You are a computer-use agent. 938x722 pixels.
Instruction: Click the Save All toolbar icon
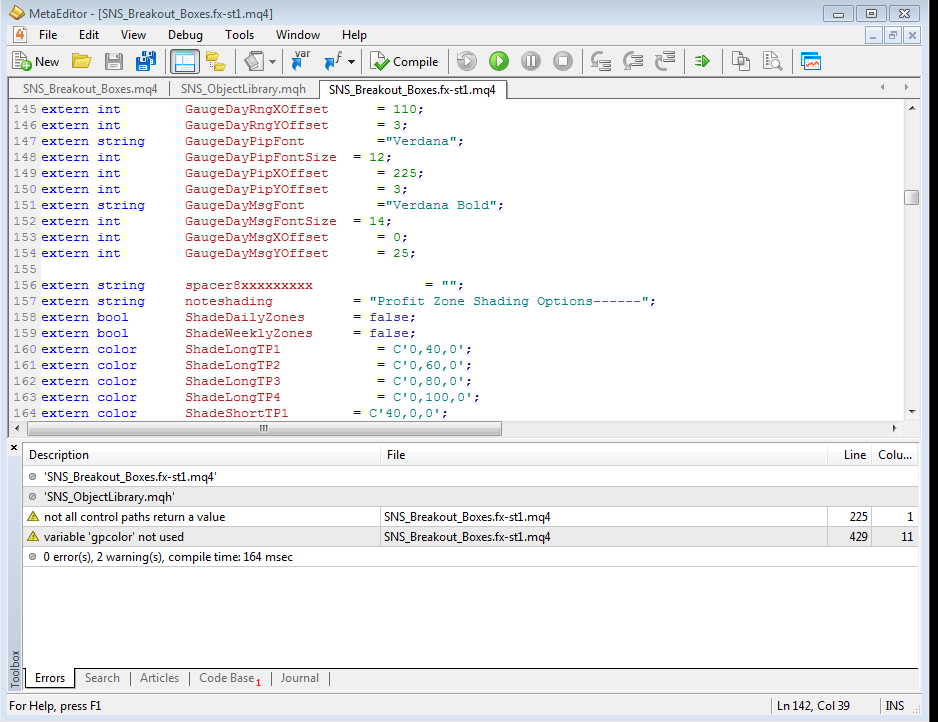[x=145, y=61]
